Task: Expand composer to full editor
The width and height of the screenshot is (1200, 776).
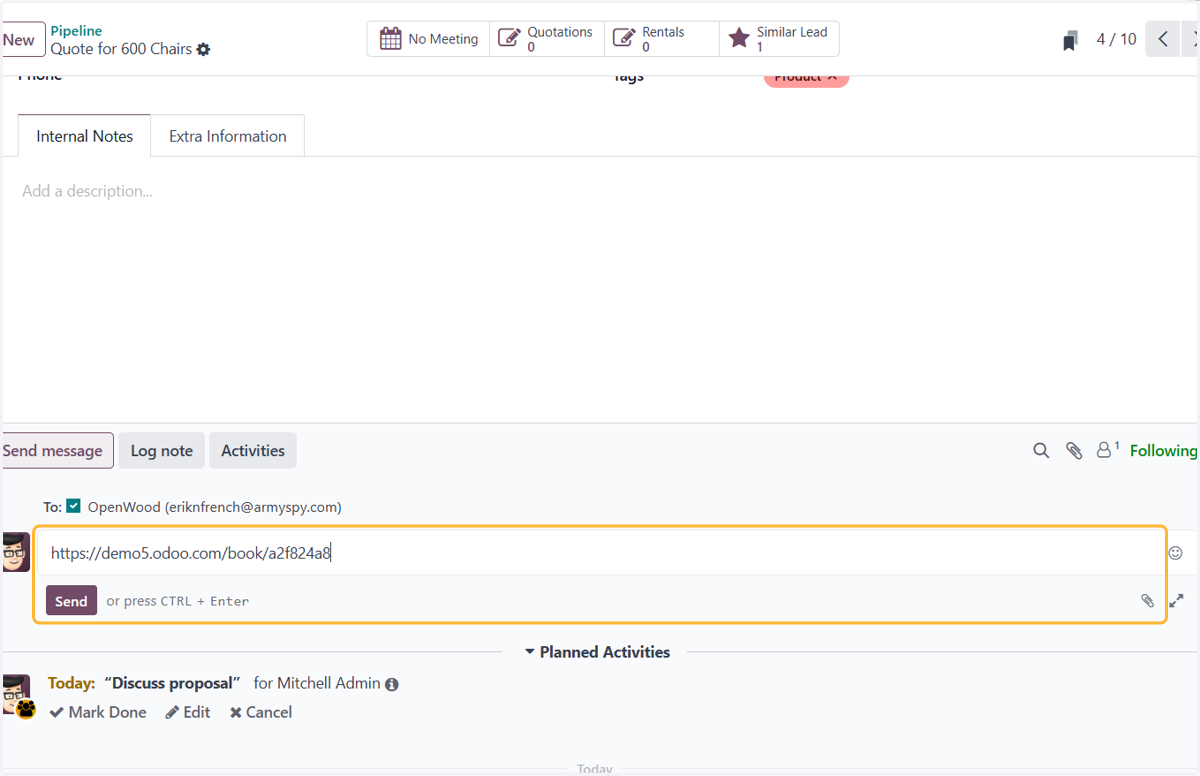Action: 1177,601
